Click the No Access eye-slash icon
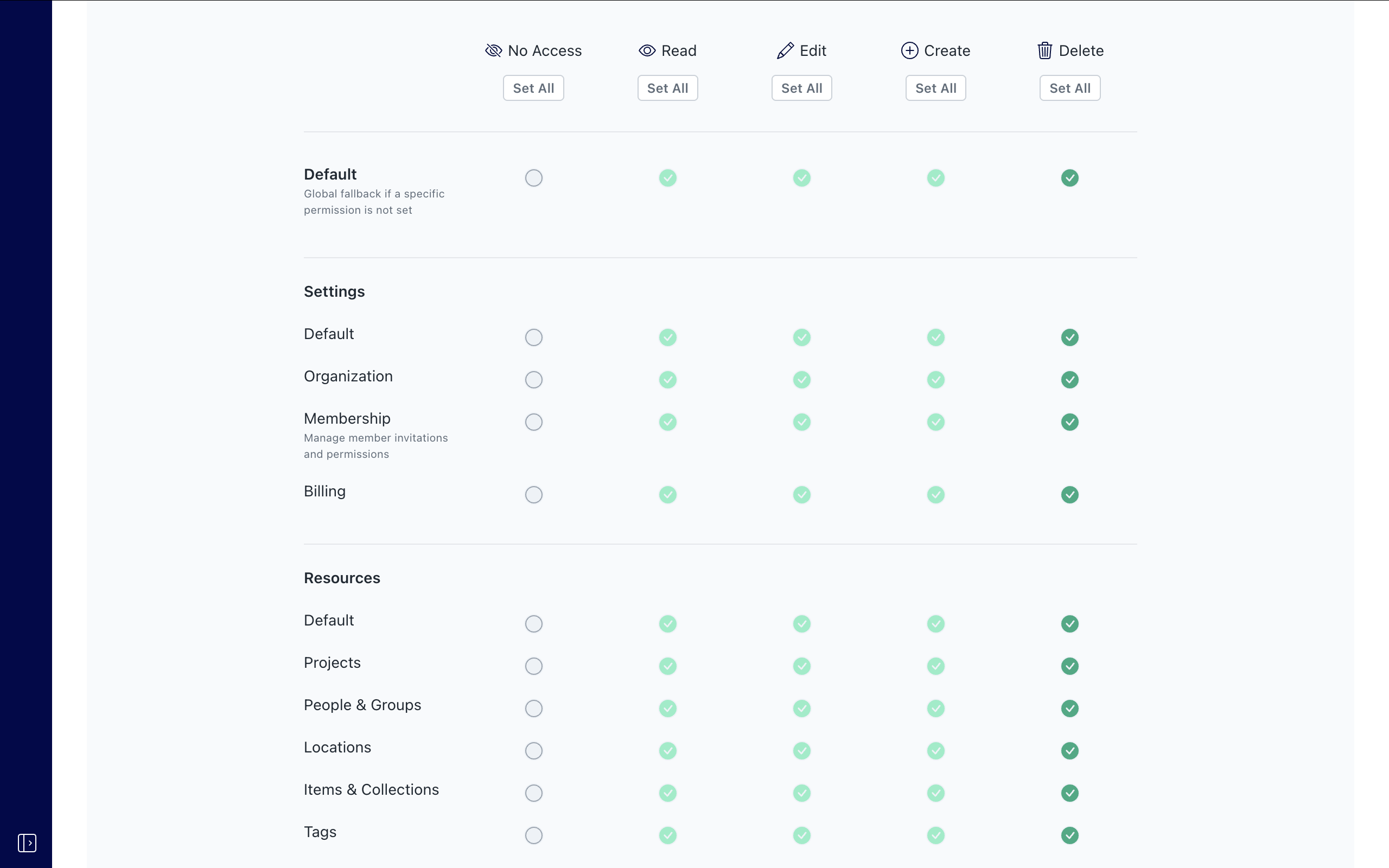 (493, 50)
